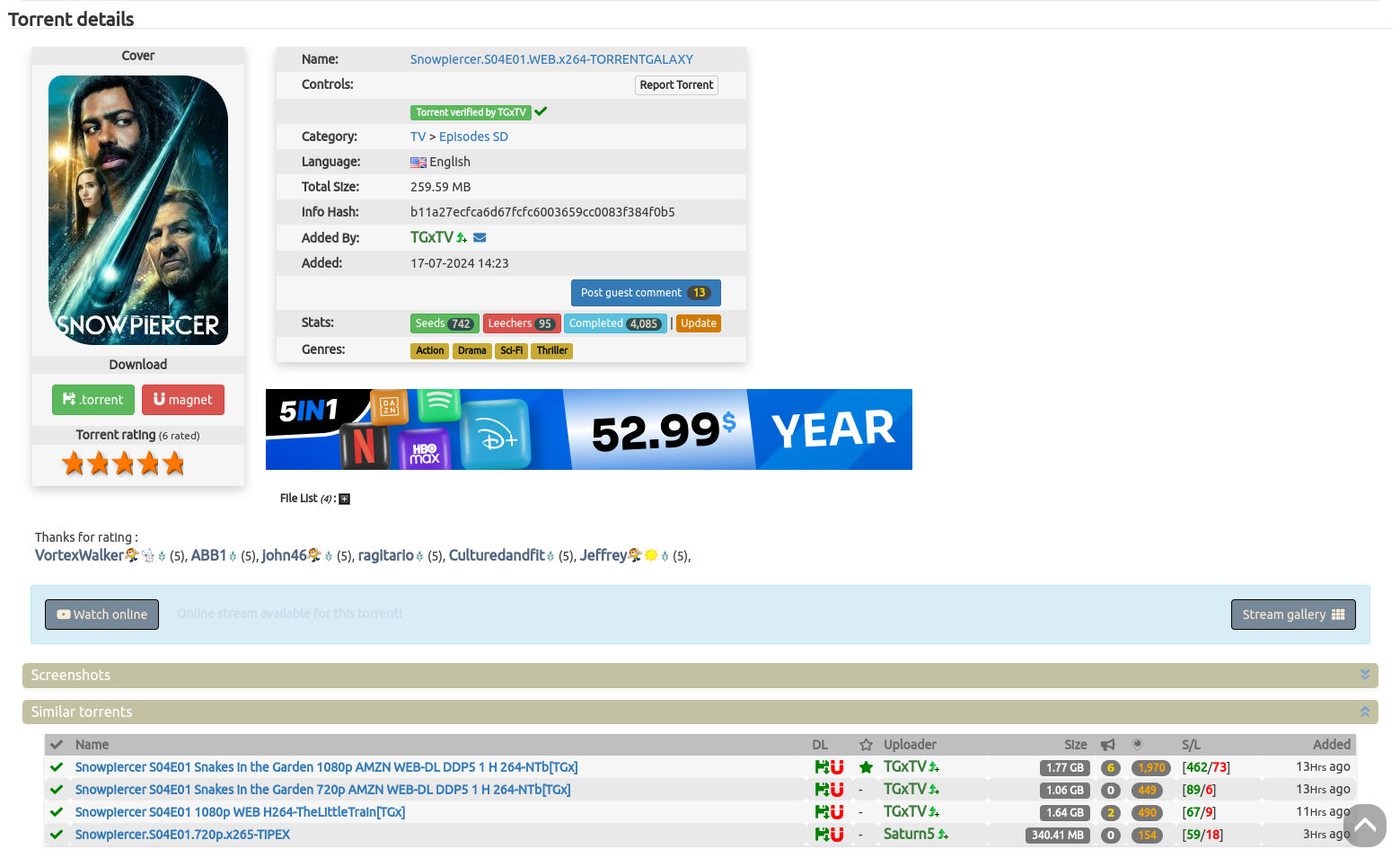
Task: Open Snakes in the Garden 1080p AMZN torrent
Action: coord(327,767)
